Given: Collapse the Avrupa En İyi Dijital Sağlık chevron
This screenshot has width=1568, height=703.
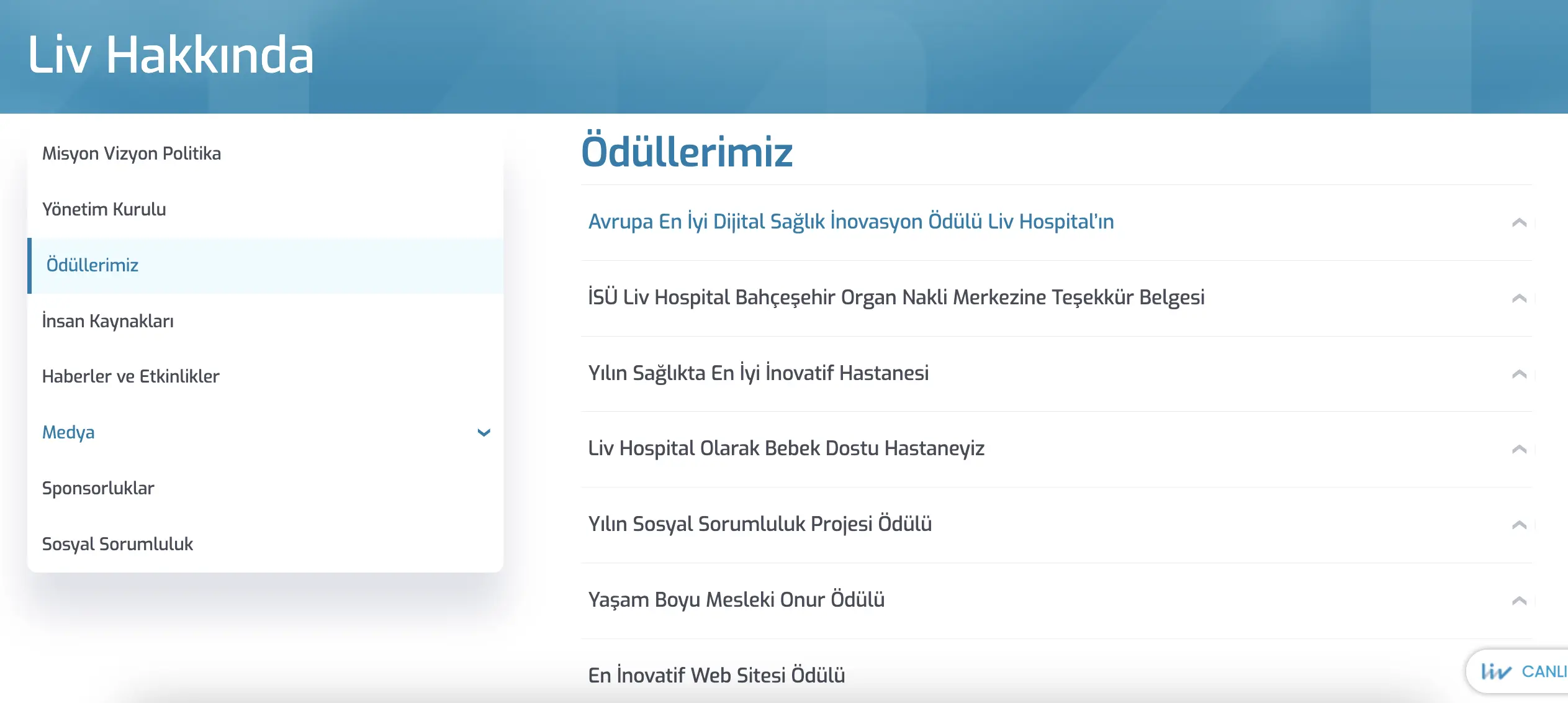Looking at the screenshot, I should click(x=1519, y=222).
